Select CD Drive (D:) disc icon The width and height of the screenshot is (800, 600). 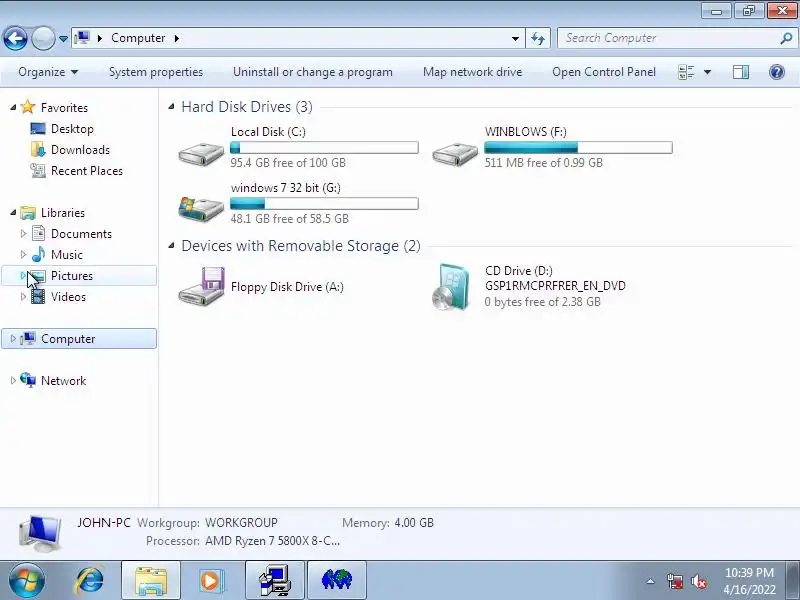click(451, 287)
